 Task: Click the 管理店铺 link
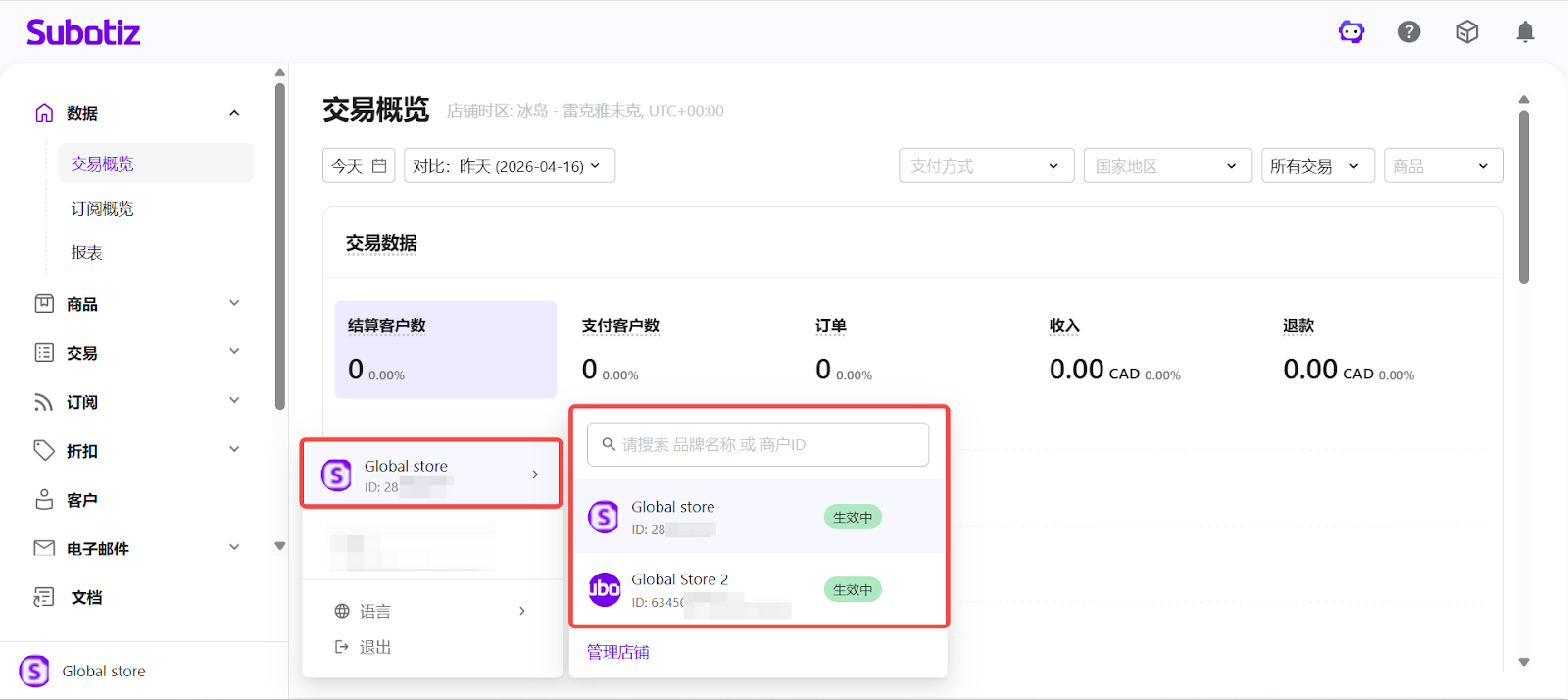[617, 652]
